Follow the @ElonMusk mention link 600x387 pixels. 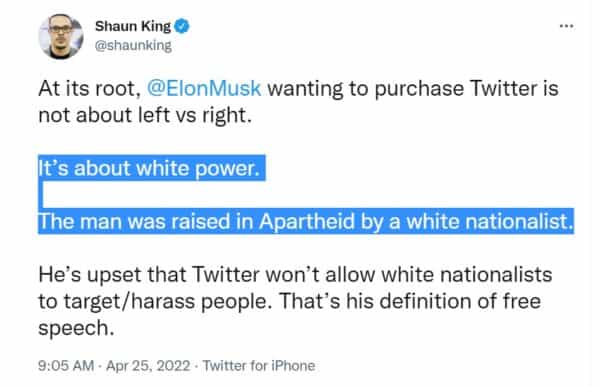204,88
